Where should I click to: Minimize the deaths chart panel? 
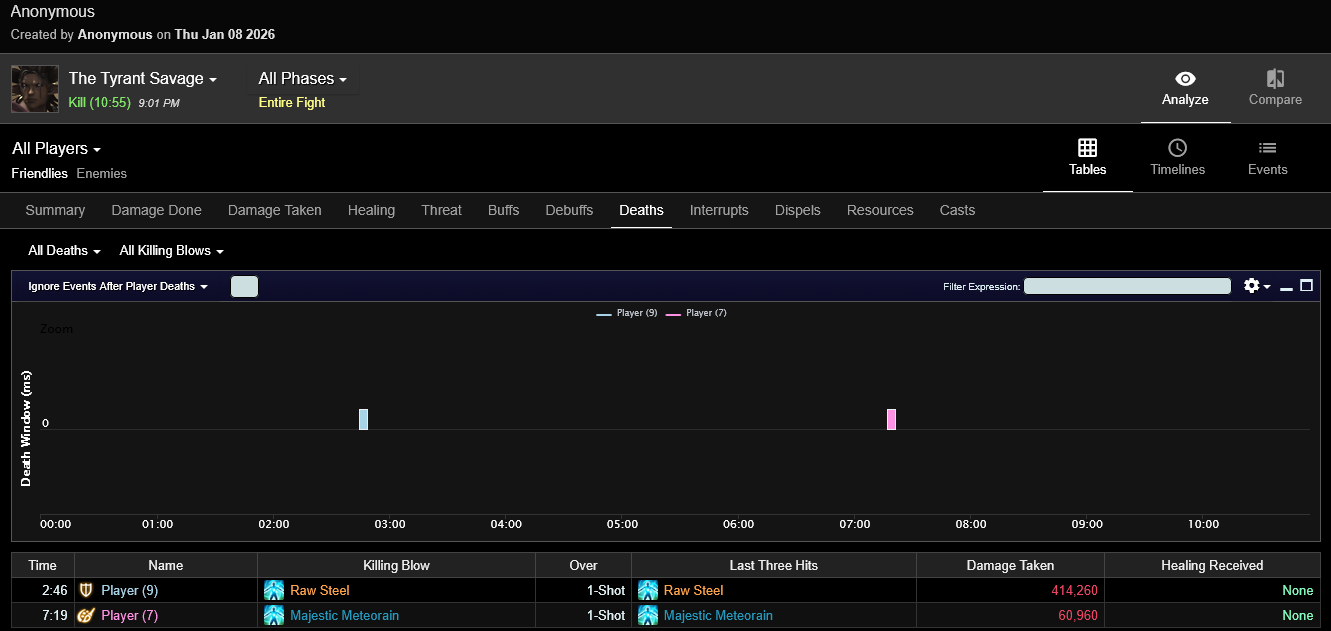[1287, 287]
